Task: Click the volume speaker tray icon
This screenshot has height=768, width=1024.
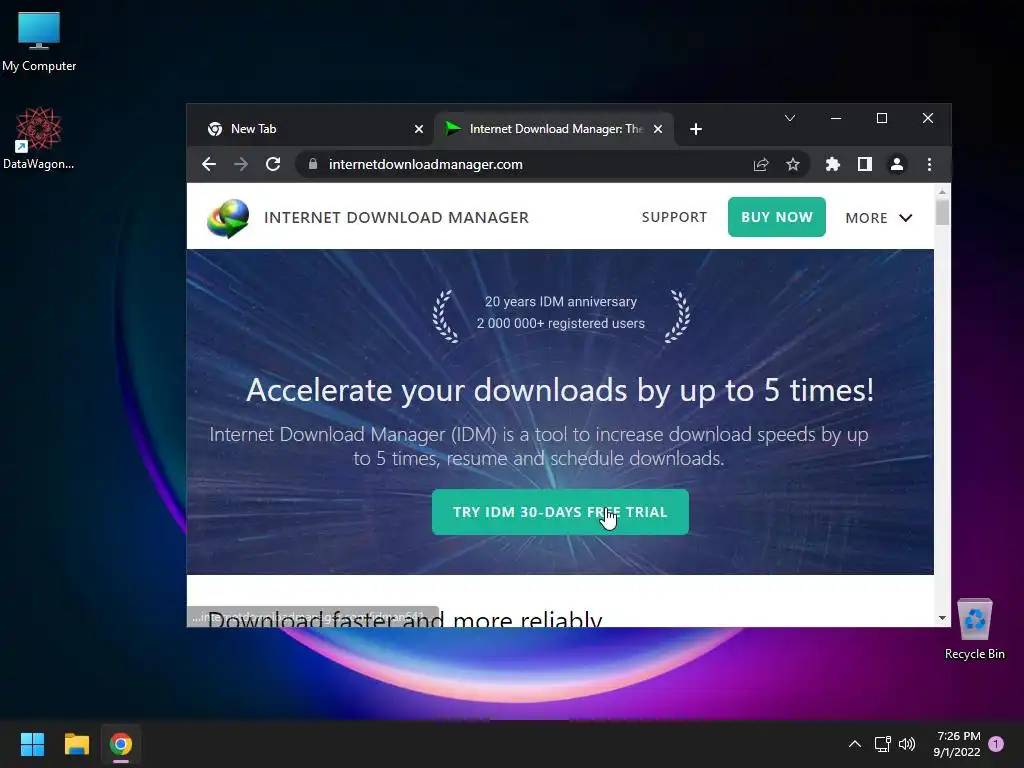Action: [x=907, y=744]
